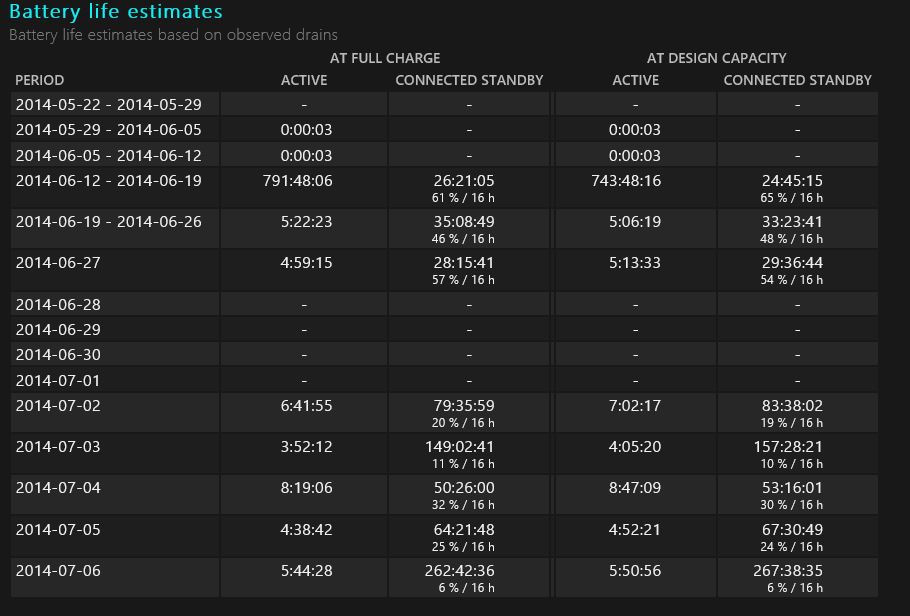Click the 2014-06-12 - 2014-06-19 period cell

point(108,181)
